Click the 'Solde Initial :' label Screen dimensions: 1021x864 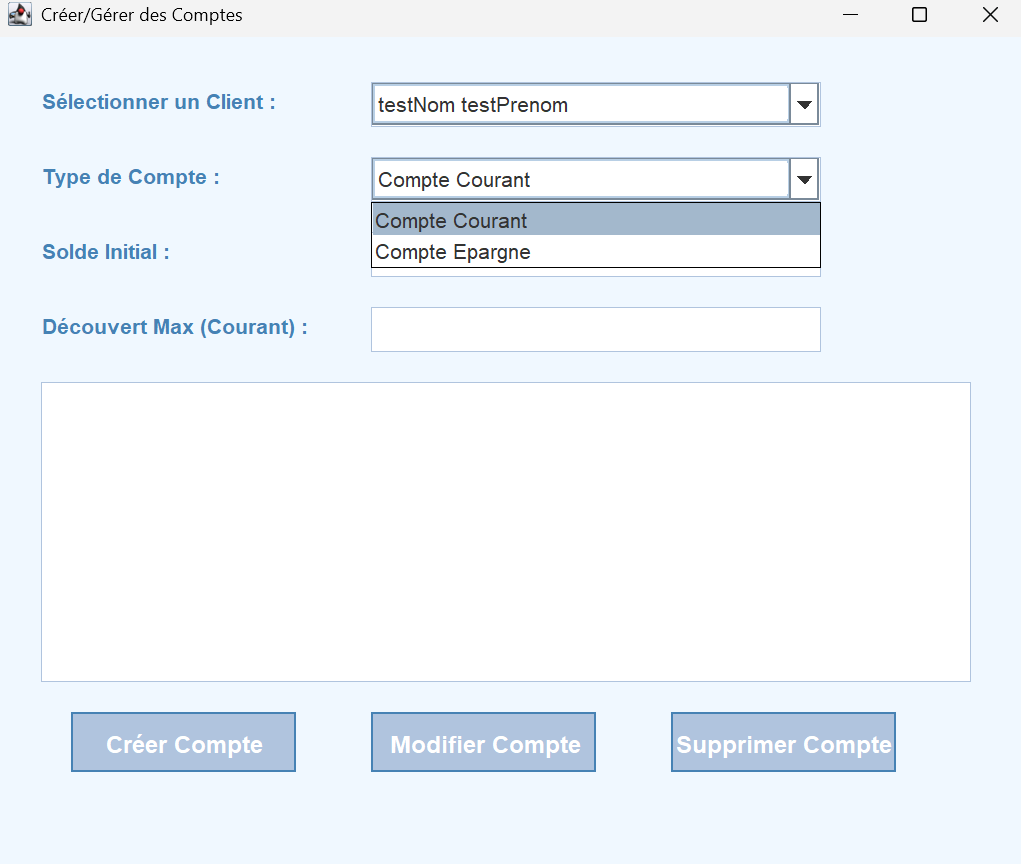tap(106, 252)
